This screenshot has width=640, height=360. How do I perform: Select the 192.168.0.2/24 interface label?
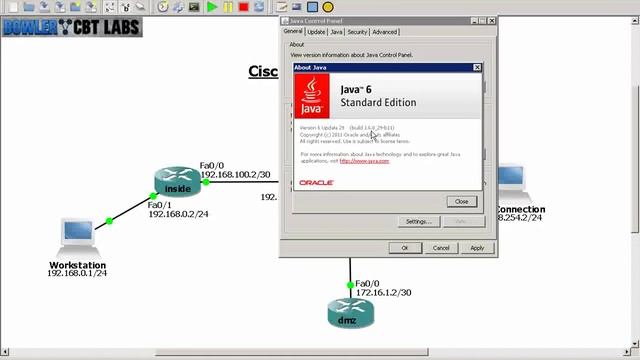[178, 214]
